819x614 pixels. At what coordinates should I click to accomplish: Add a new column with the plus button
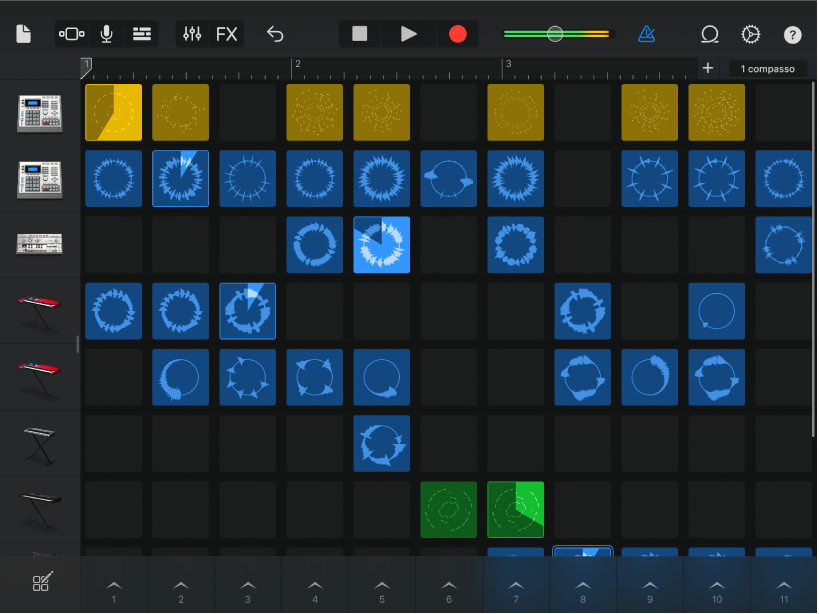707,68
